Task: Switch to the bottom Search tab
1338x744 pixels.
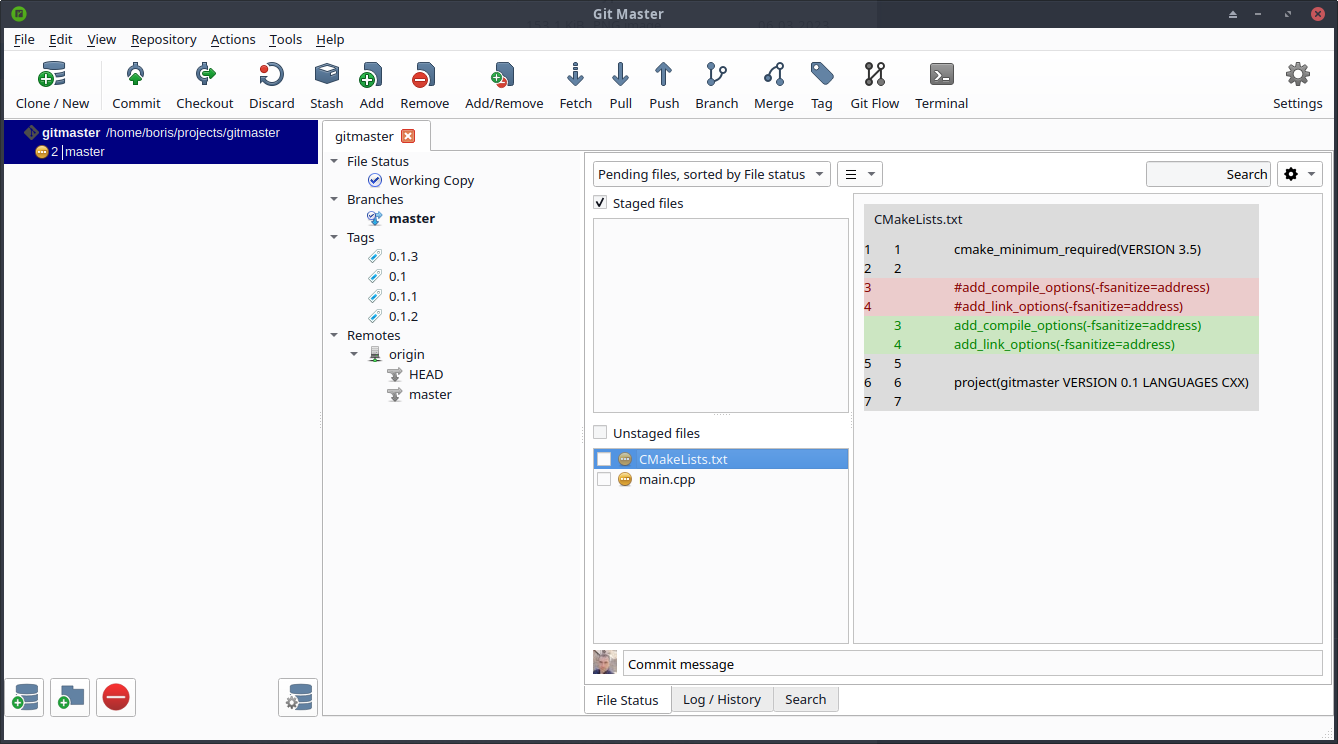Action: click(x=806, y=699)
